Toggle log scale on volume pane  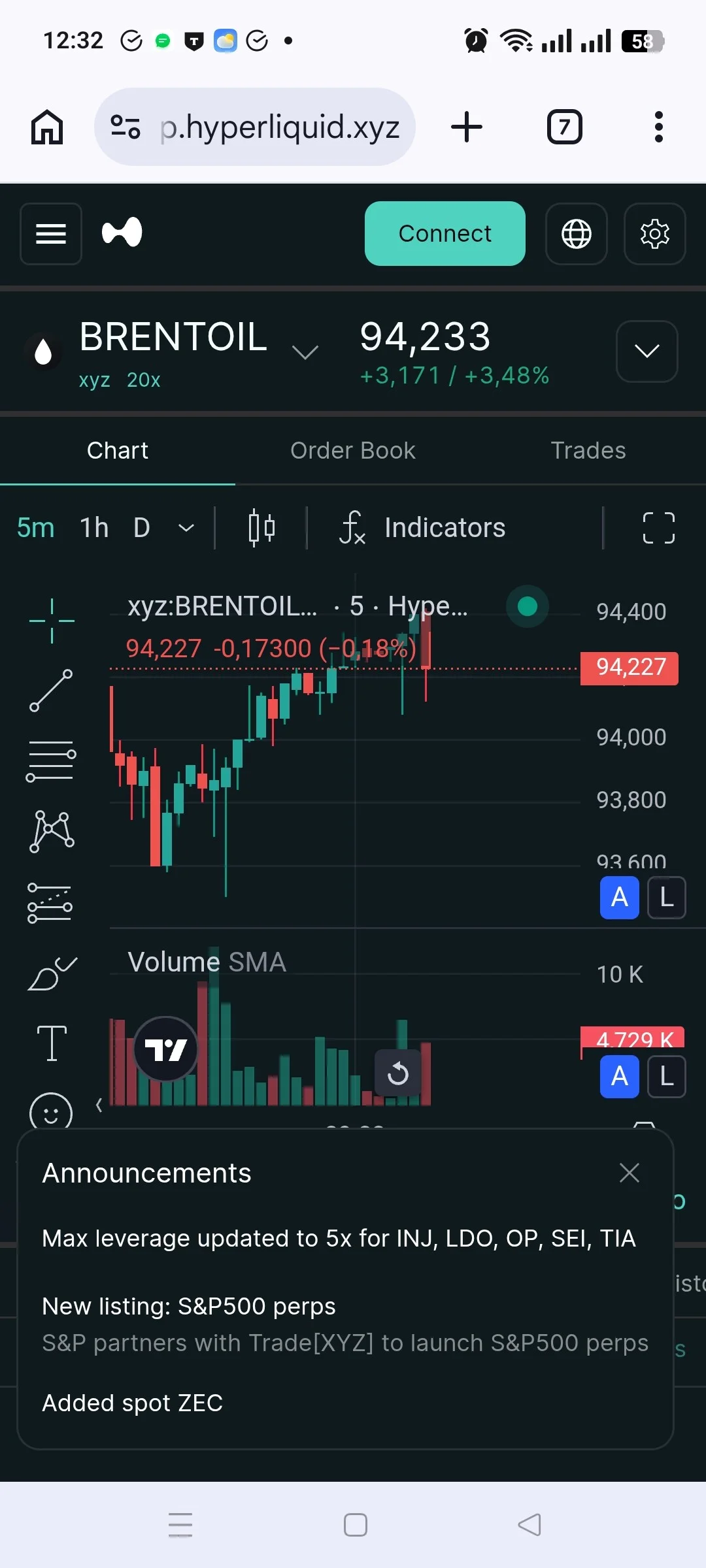[667, 1077]
